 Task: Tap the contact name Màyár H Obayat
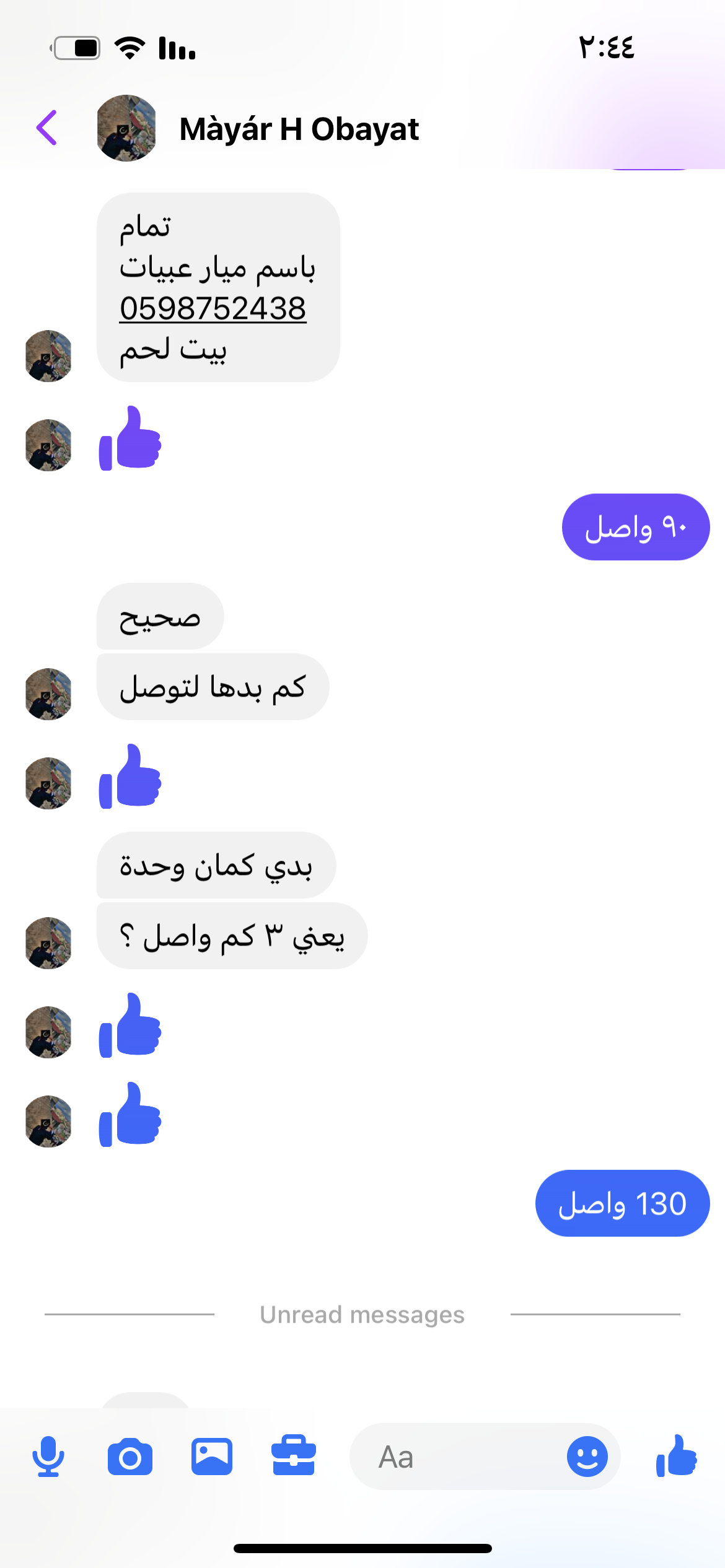pos(299,129)
